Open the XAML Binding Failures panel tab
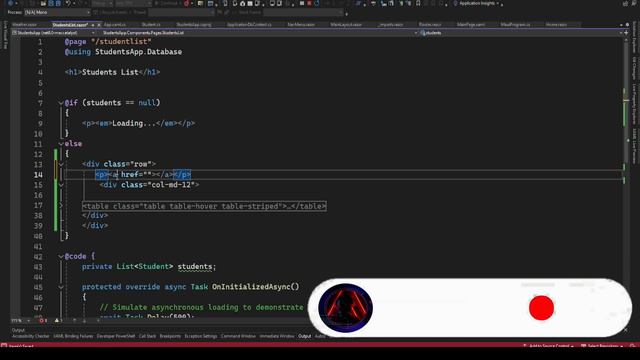This screenshot has width=640, height=360. point(73,336)
